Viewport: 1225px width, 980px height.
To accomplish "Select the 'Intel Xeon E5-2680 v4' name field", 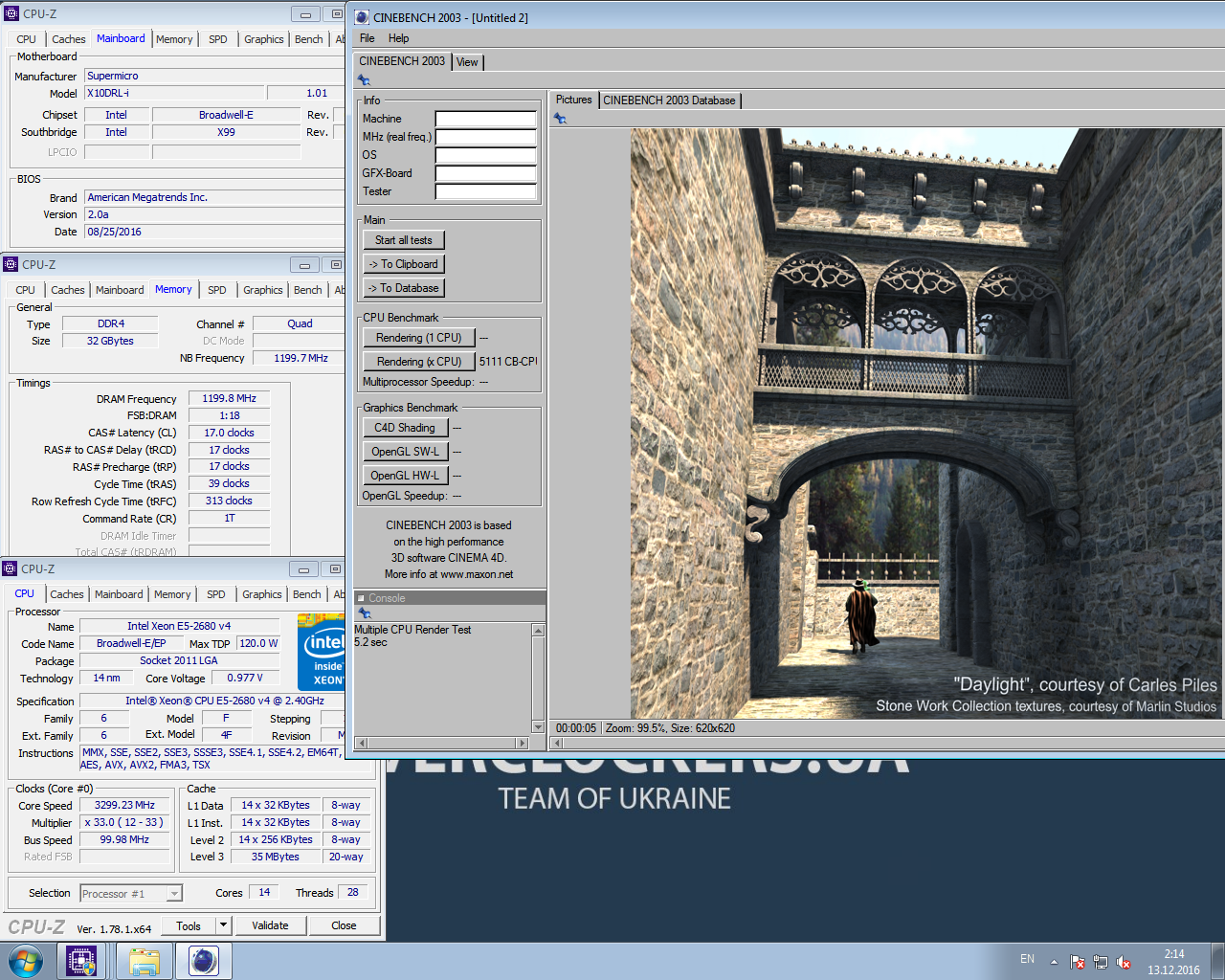I will pos(179,626).
